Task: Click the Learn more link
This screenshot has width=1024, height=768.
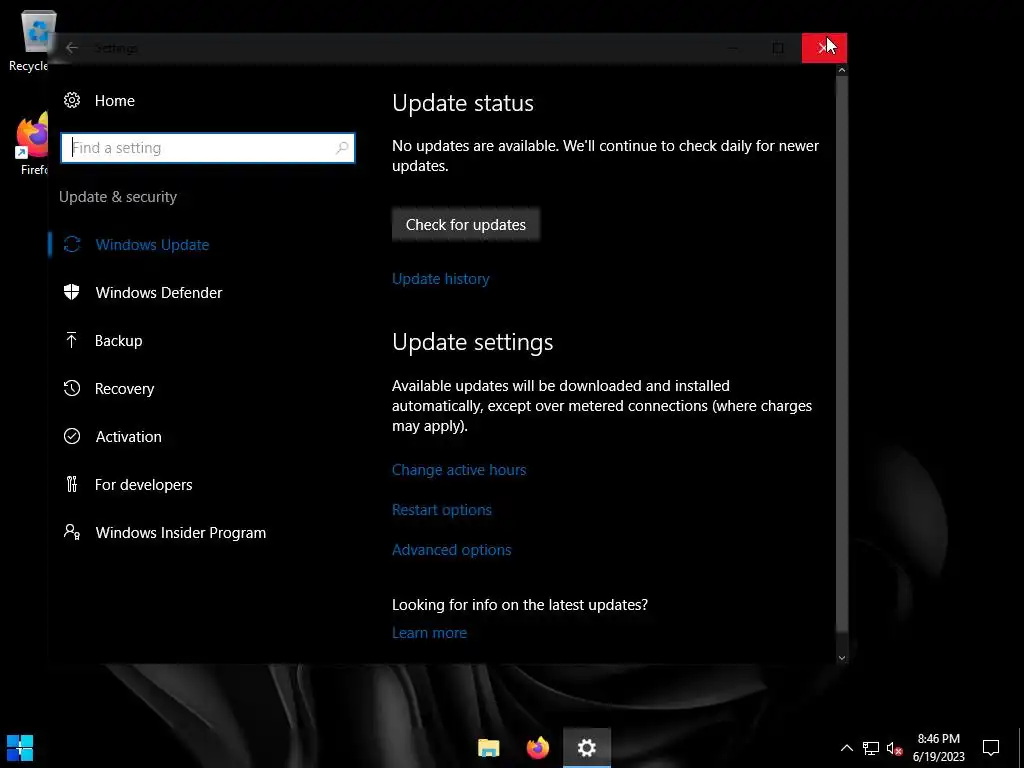Action: [429, 633]
